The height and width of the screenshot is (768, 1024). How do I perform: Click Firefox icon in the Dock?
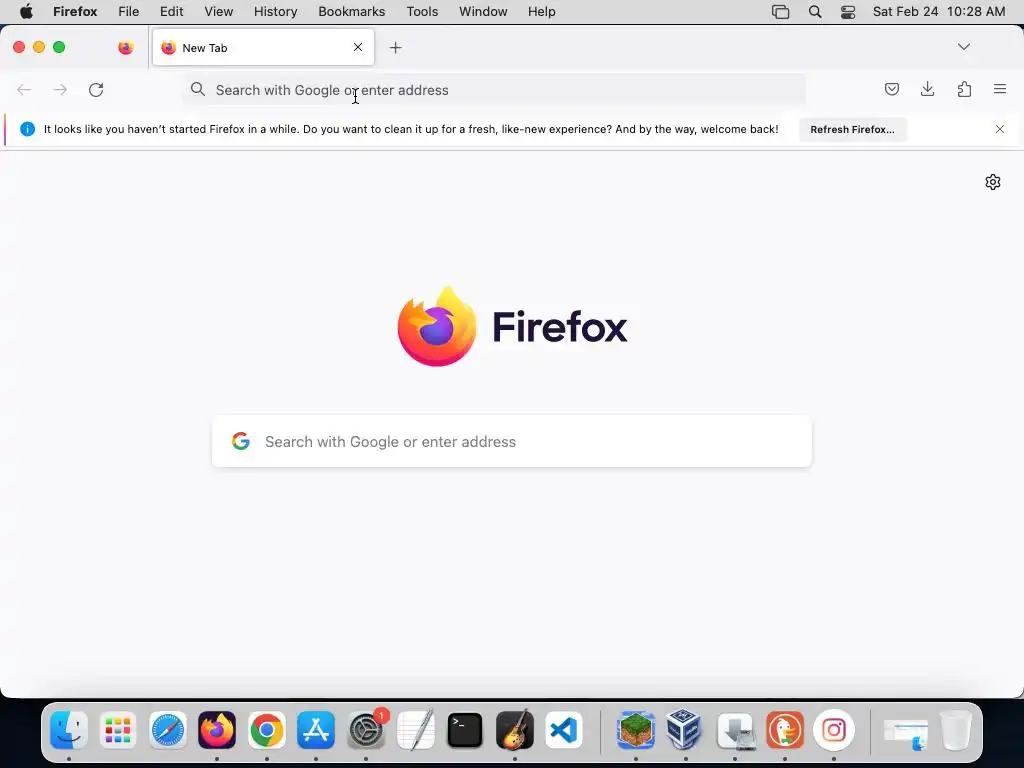[x=217, y=729]
